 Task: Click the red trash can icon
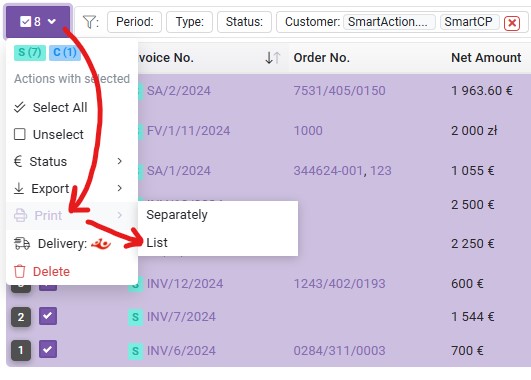tap(20, 271)
